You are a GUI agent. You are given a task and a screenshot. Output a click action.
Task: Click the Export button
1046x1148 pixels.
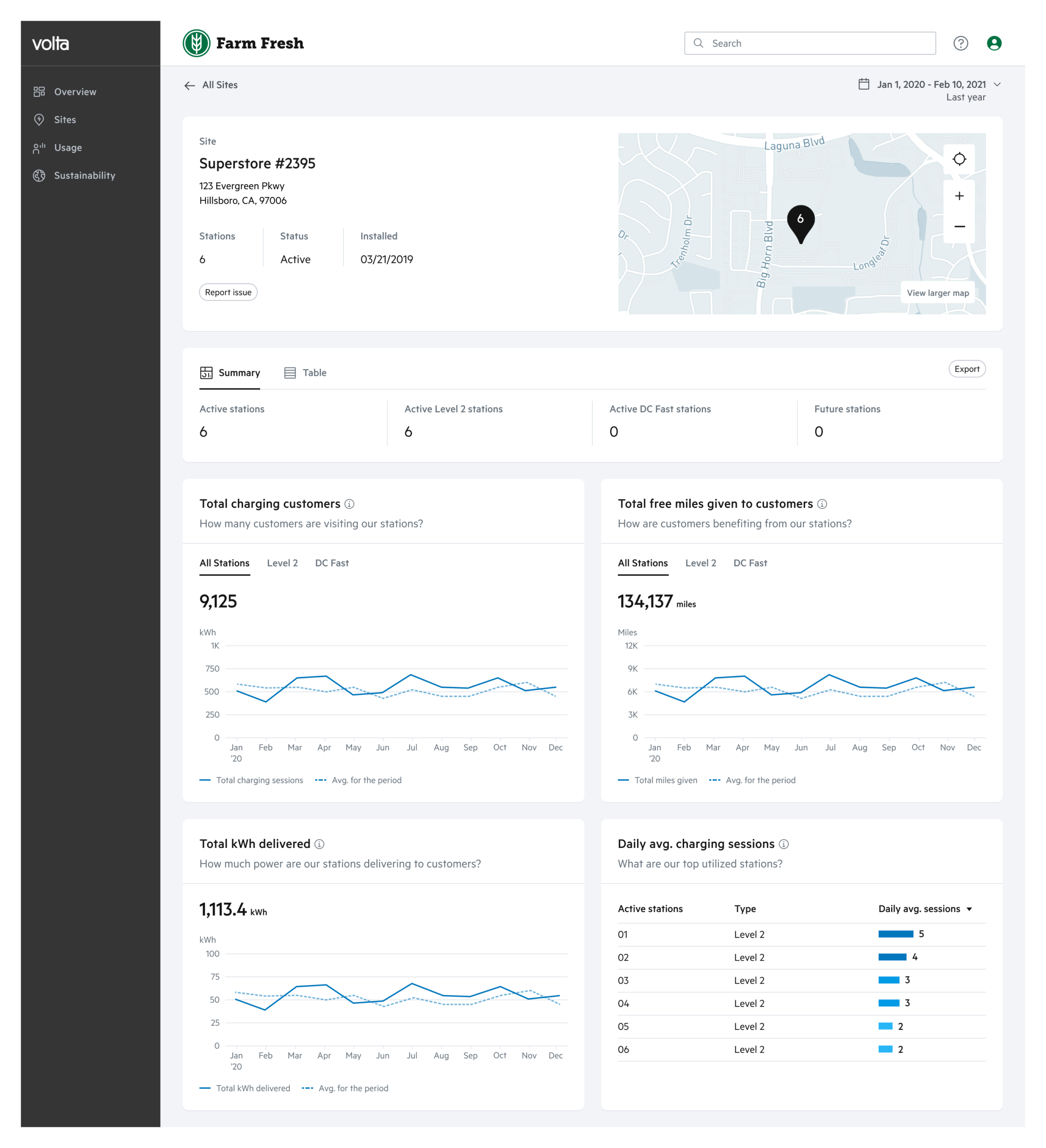[967, 369]
